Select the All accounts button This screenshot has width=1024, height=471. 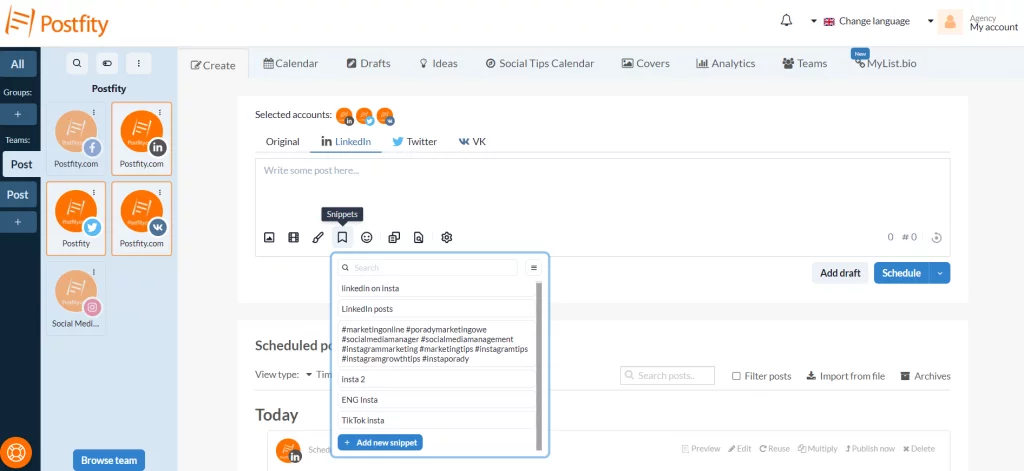18,64
